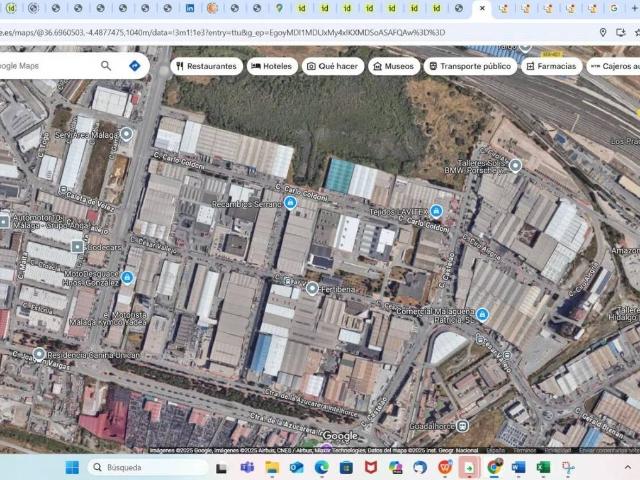
Task: Show Museos on the map
Action: (393, 67)
